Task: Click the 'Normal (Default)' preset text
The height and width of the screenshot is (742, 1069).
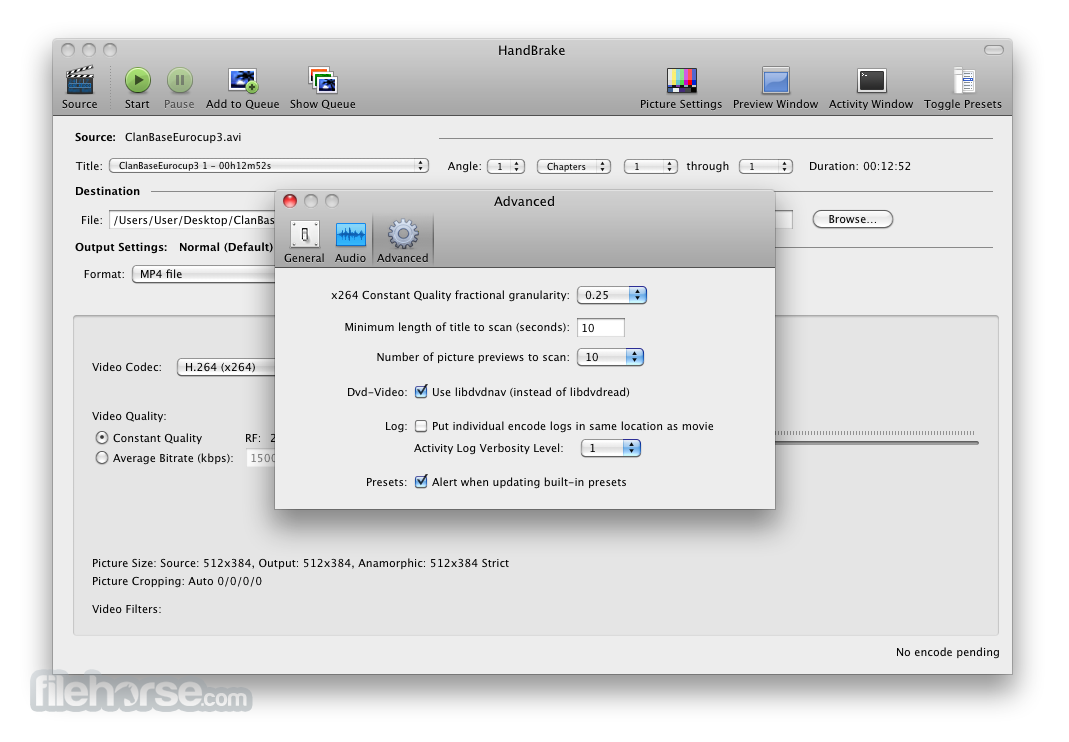Action: click(x=226, y=247)
